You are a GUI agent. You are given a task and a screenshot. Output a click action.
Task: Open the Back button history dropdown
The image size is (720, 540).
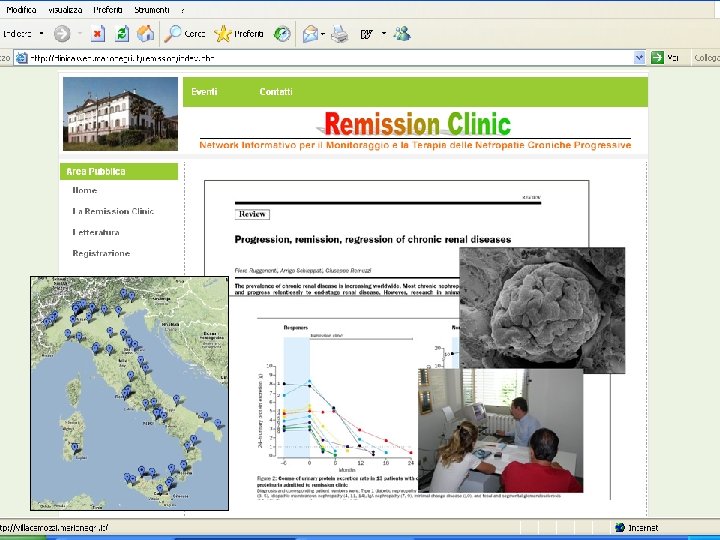[41, 34]
